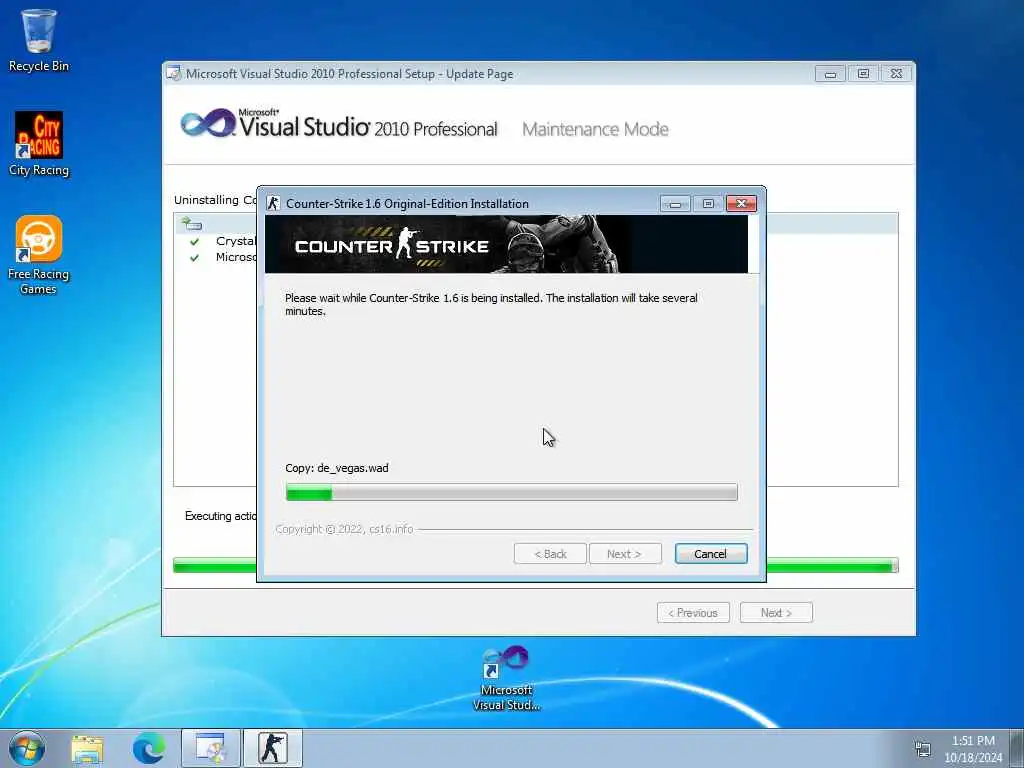Select the Microsoft Visual Studio desktop shortcut
This screenshot has width=1024, height=768.
point(506,679)
